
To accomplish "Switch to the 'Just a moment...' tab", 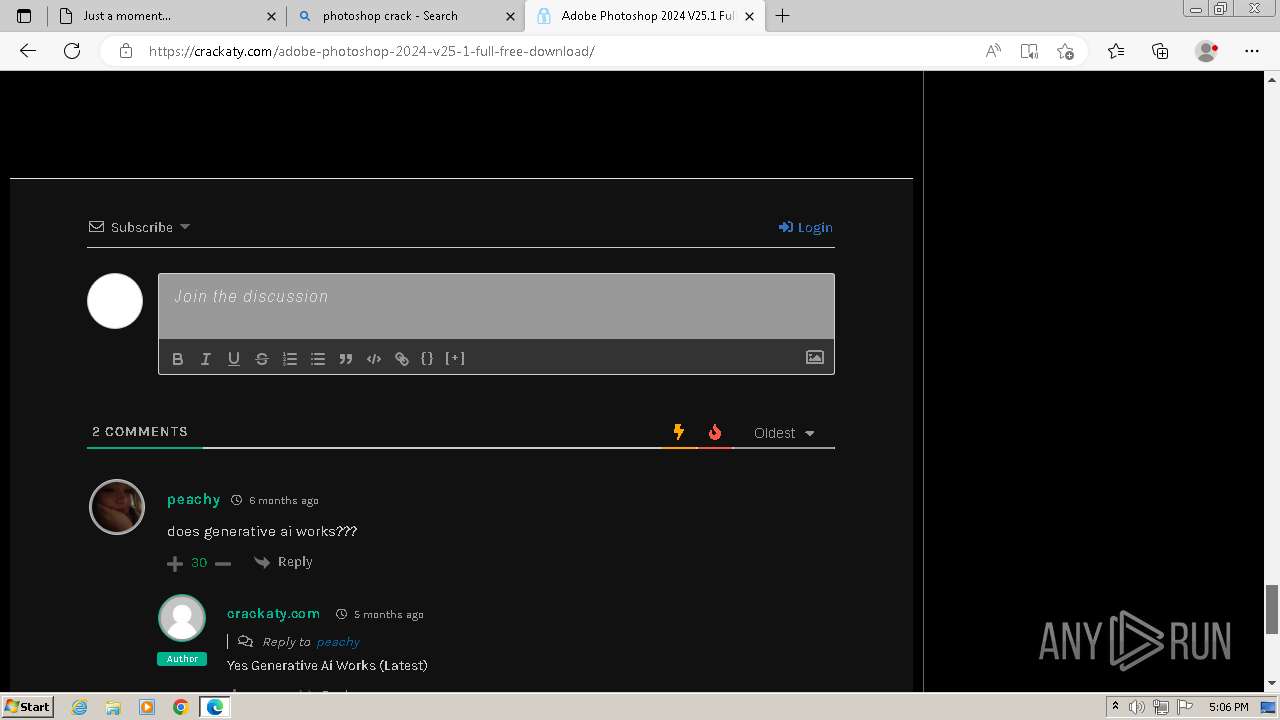I will coord(167,16).
